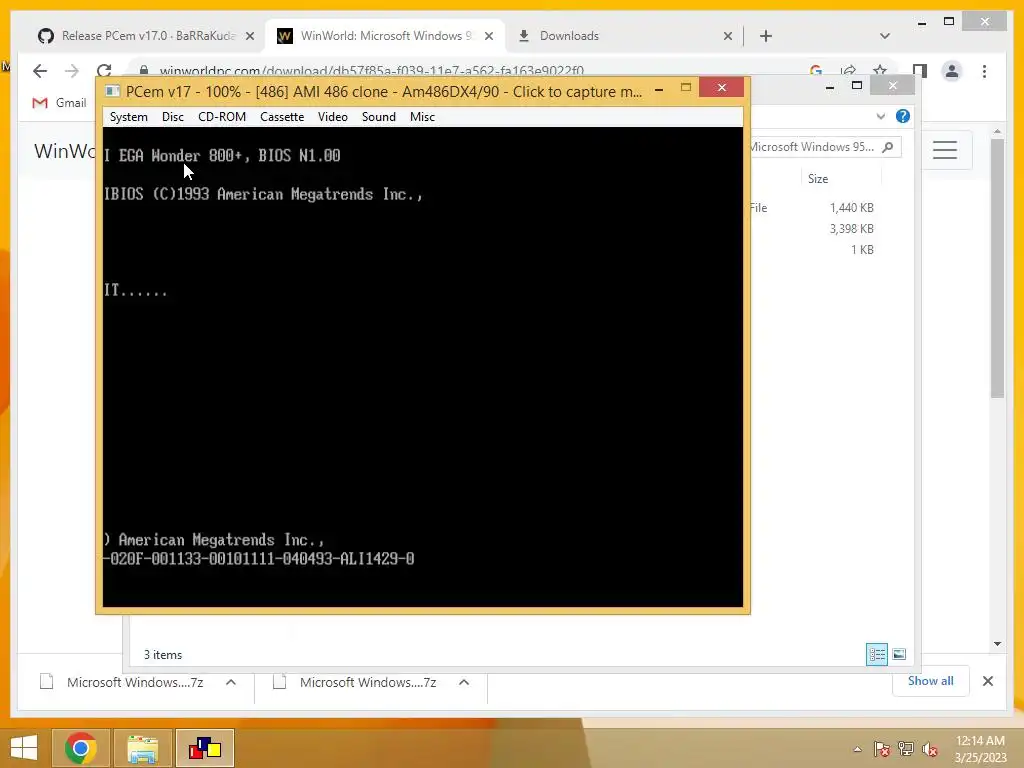This screenshot has height=768, width=1024.
Task: Open the Misc menu in PCem
Action: [x=423, y=117]
